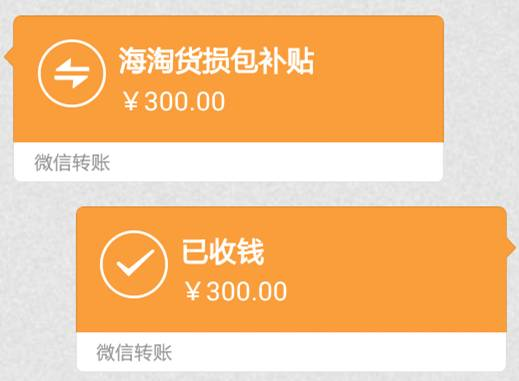Click the ¥300.00 amount in first transfer
This screenshot has width=519, height=381.
pos(174,102)
